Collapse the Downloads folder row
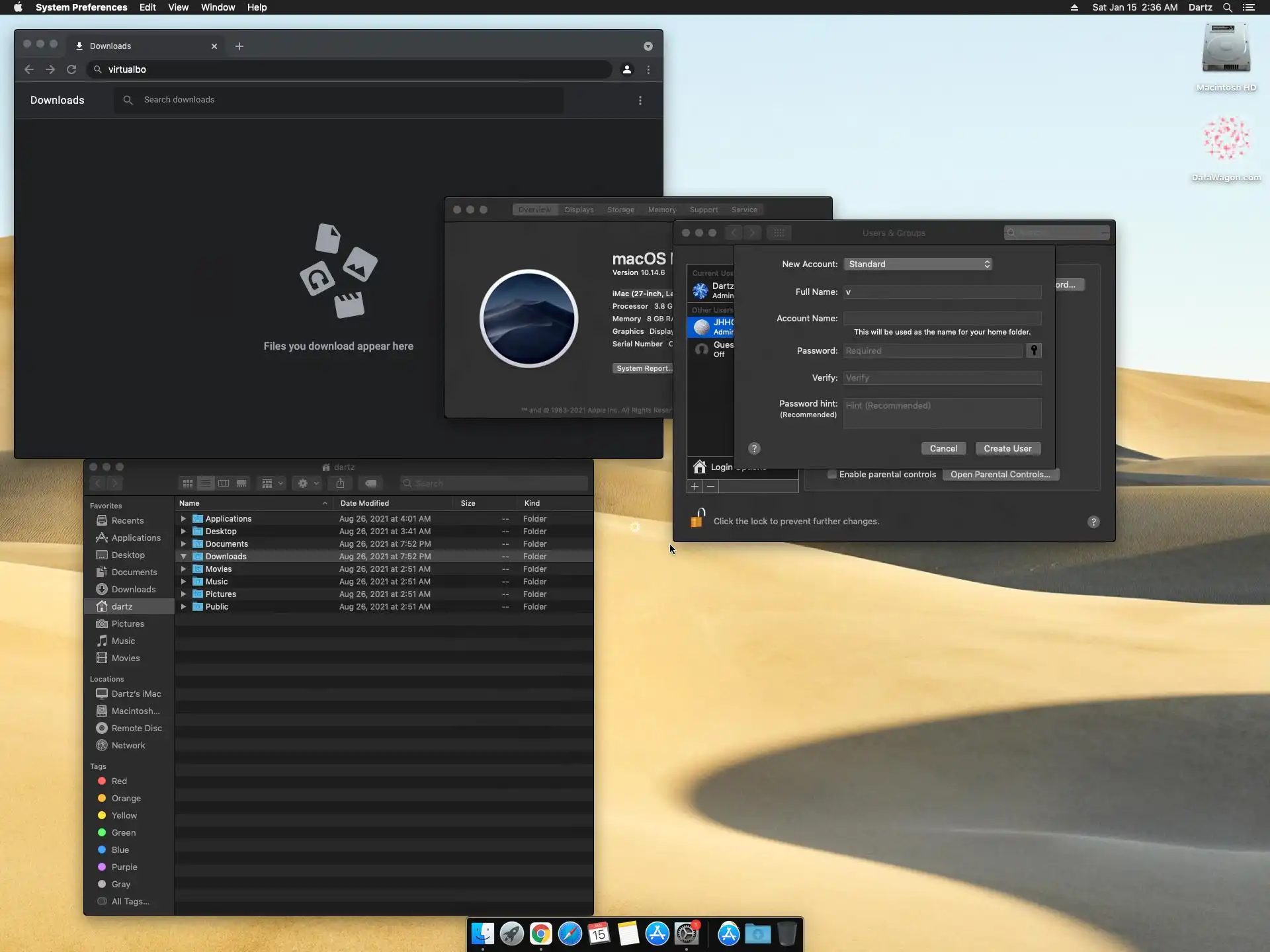Viewport: 1270px width, 952px height. coord(183,557)
